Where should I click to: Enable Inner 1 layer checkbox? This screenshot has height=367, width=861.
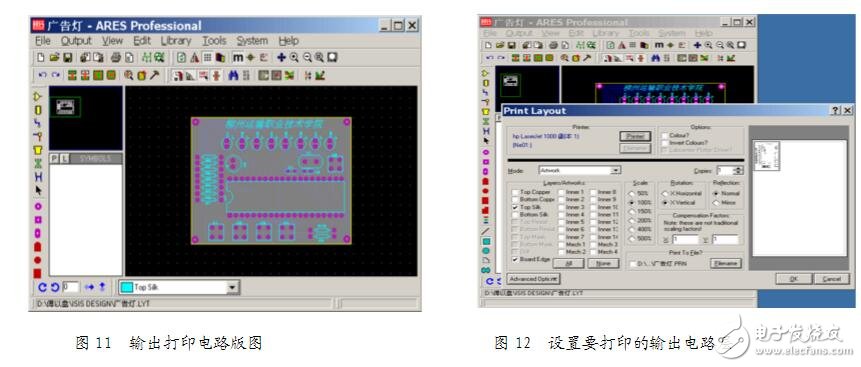562,192
